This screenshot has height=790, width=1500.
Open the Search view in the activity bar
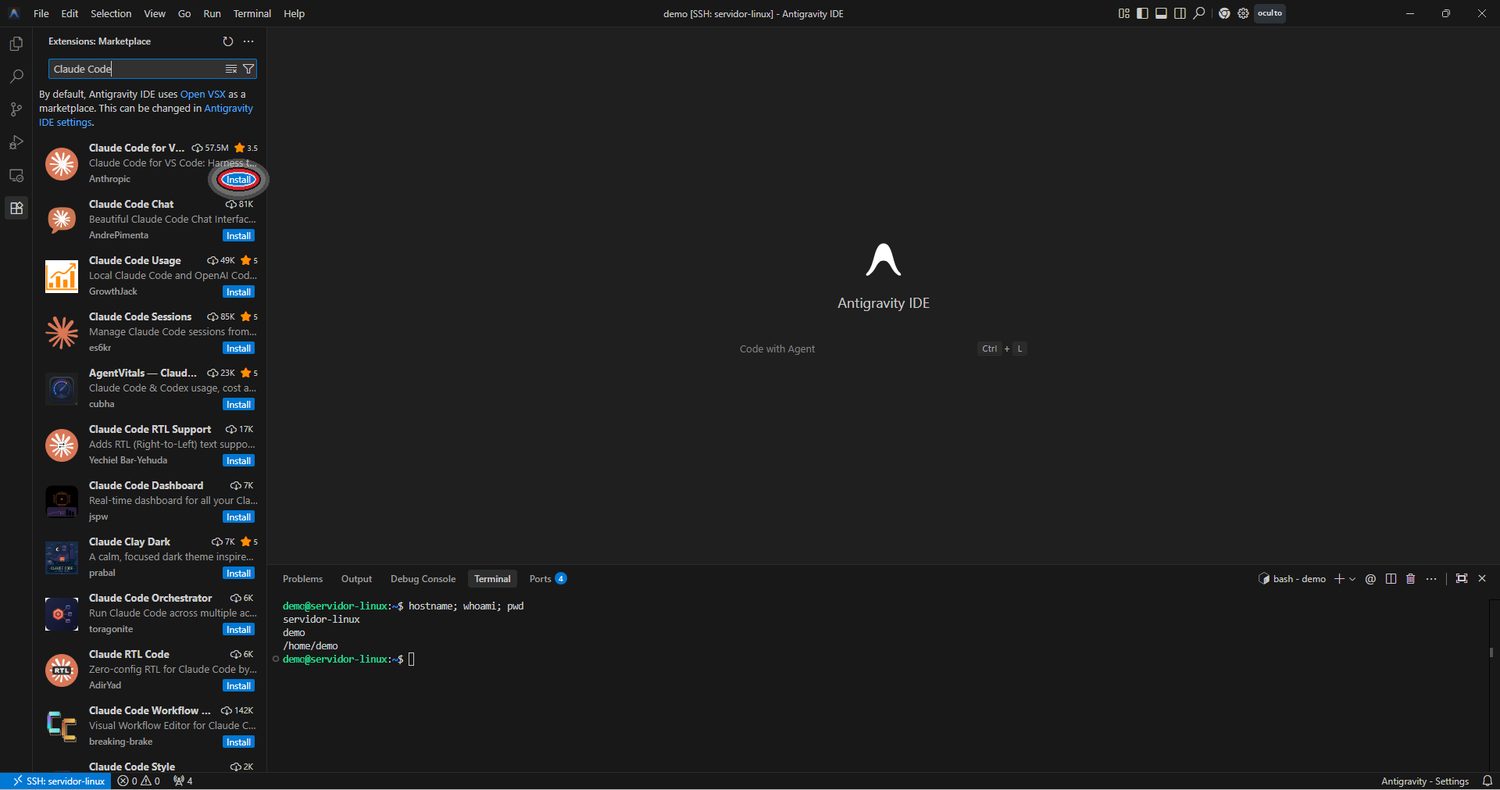coord(16,76)
